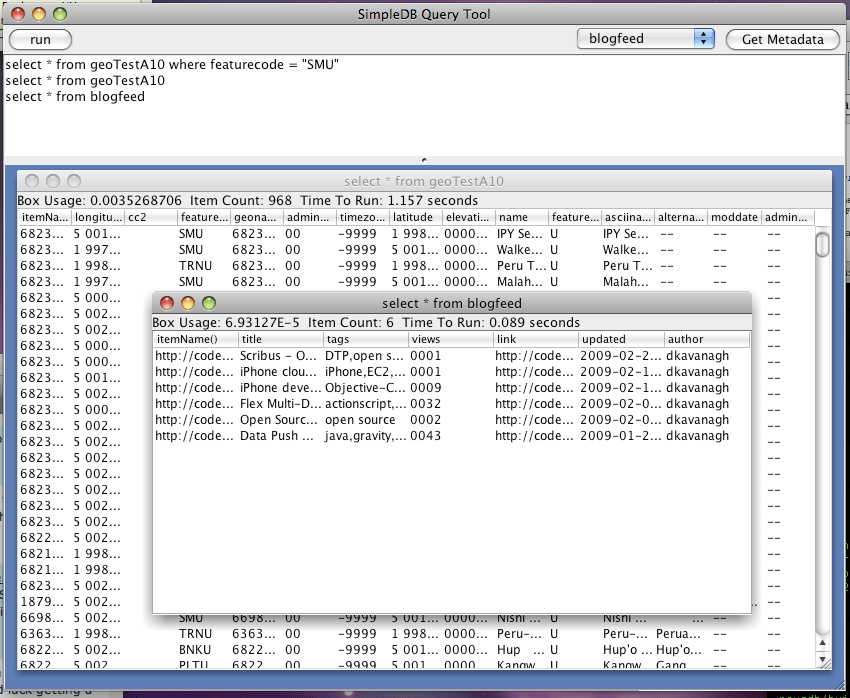
Task: Sort blogfeed by title column header
Action: (281, 339)
